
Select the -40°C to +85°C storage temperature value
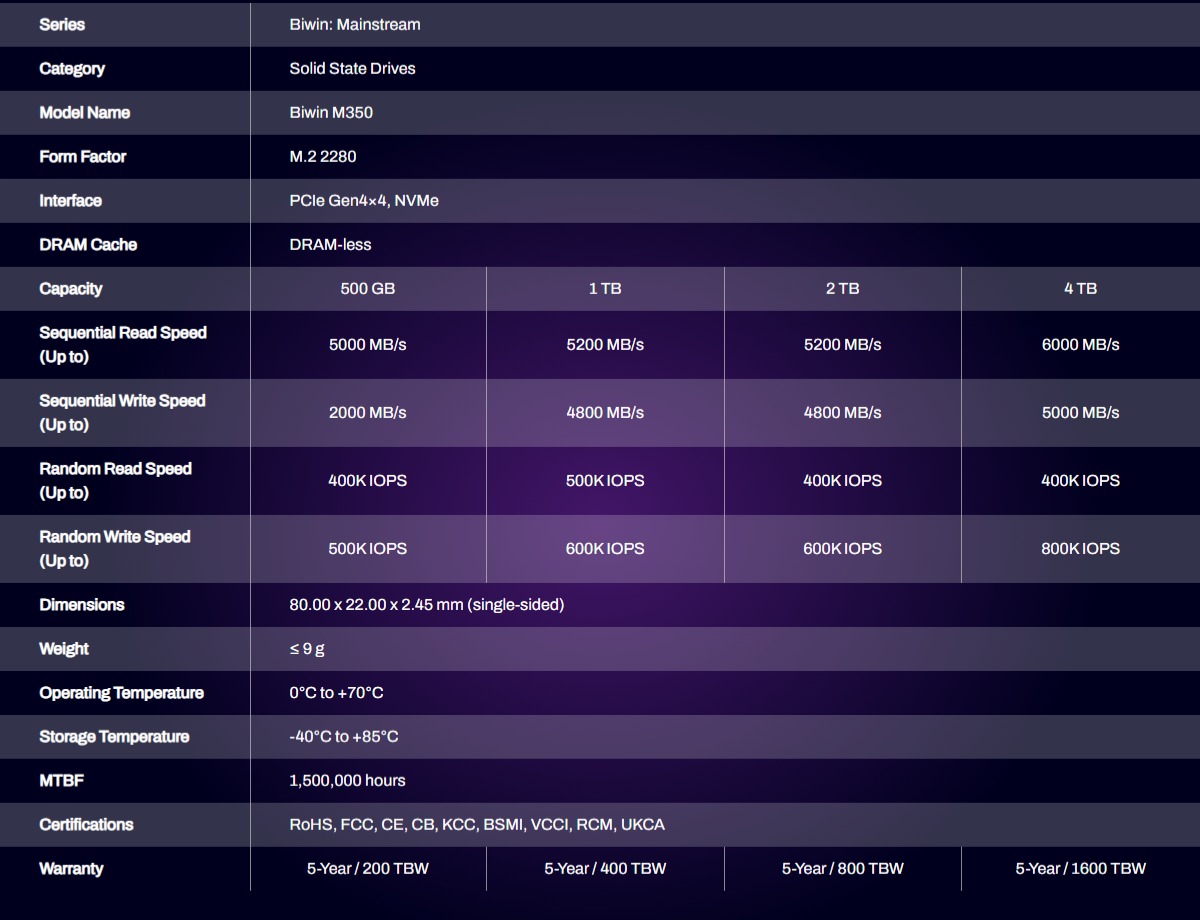(344, 737)
